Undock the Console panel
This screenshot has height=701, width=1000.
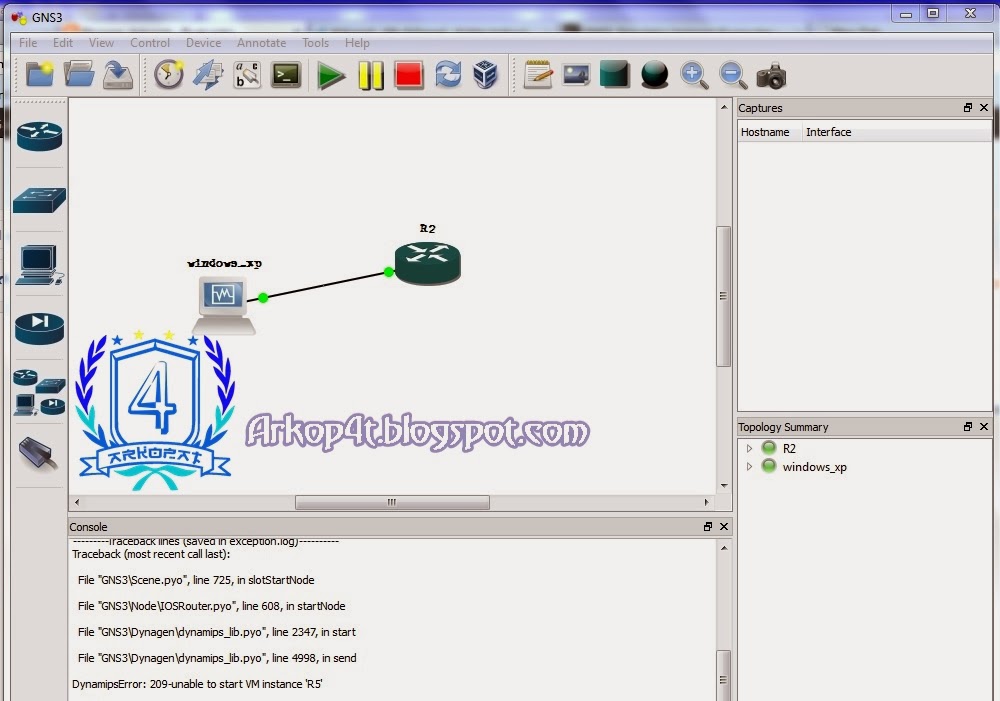(x=708, y=526)
